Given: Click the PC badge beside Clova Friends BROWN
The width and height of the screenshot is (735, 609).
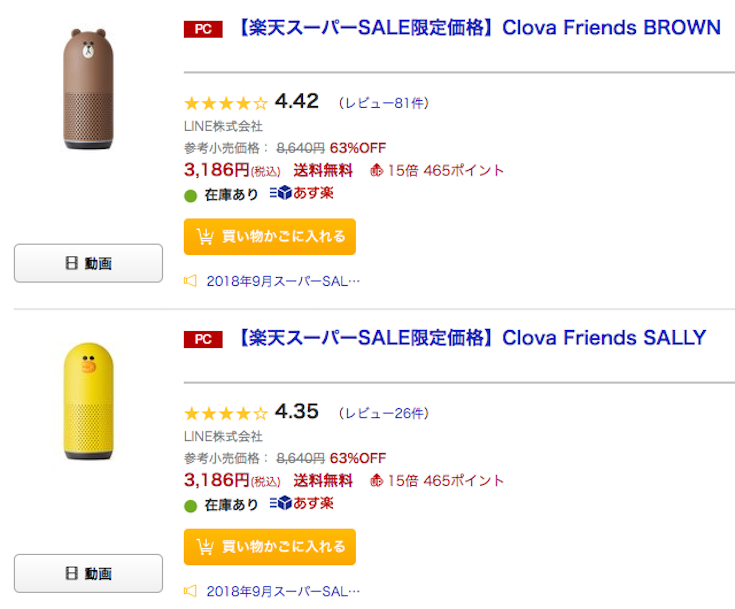Looking at the screenshot, I should (x=203, y=29).
